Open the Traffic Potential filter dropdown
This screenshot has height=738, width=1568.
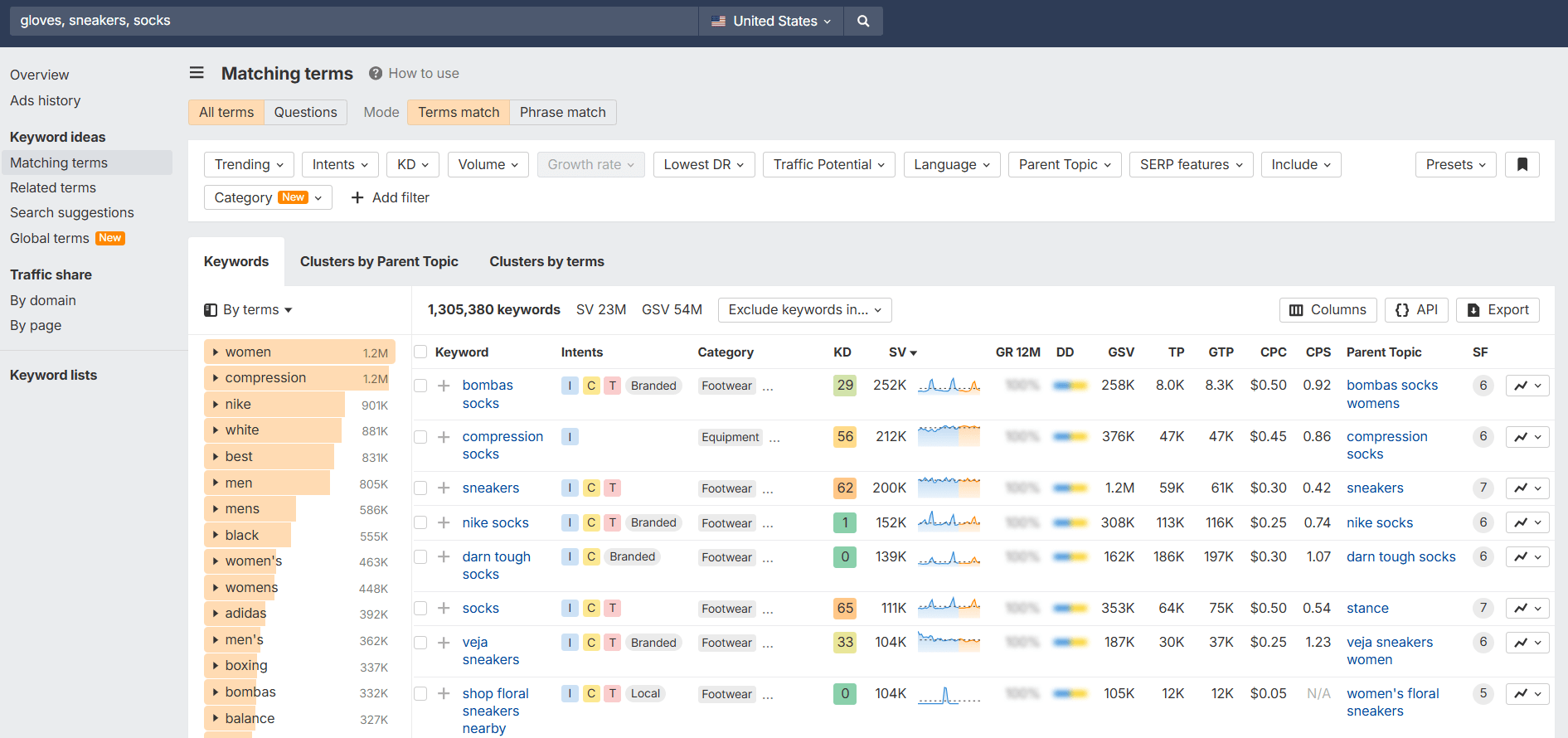[829, 164]
